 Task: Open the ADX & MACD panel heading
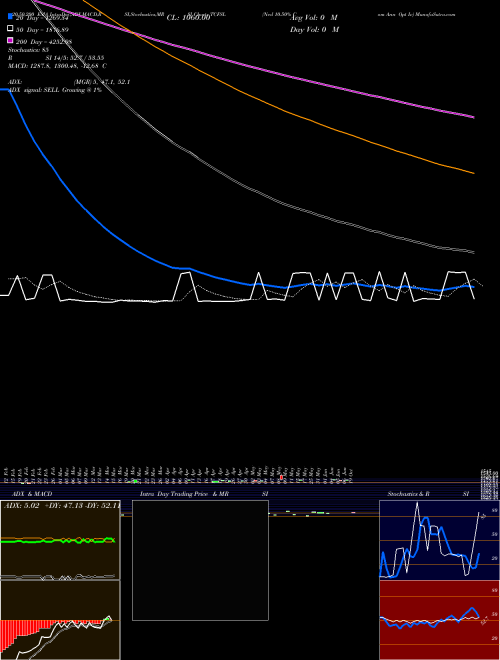32,494
